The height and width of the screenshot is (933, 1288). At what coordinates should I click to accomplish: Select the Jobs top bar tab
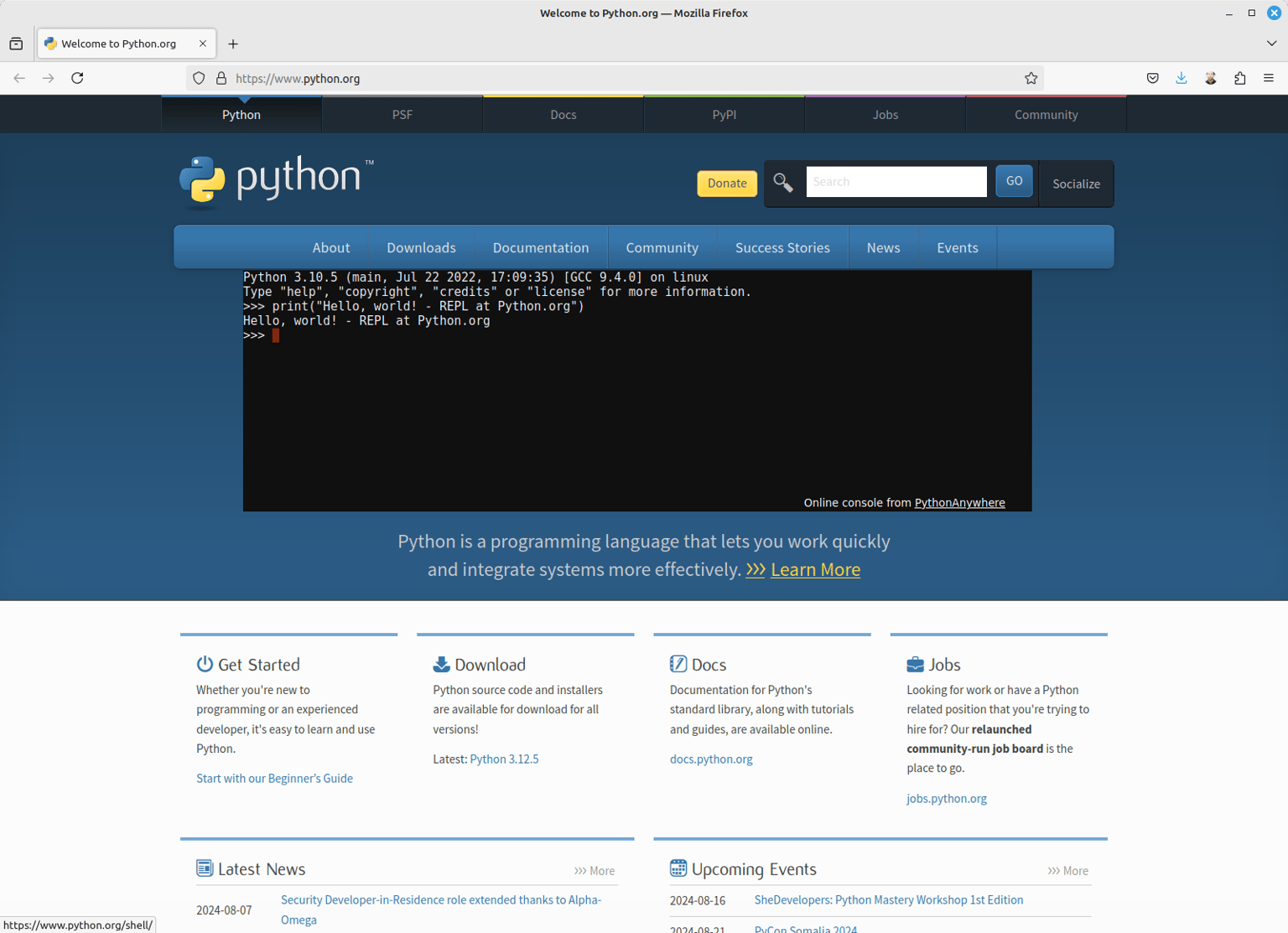(885, 114)
